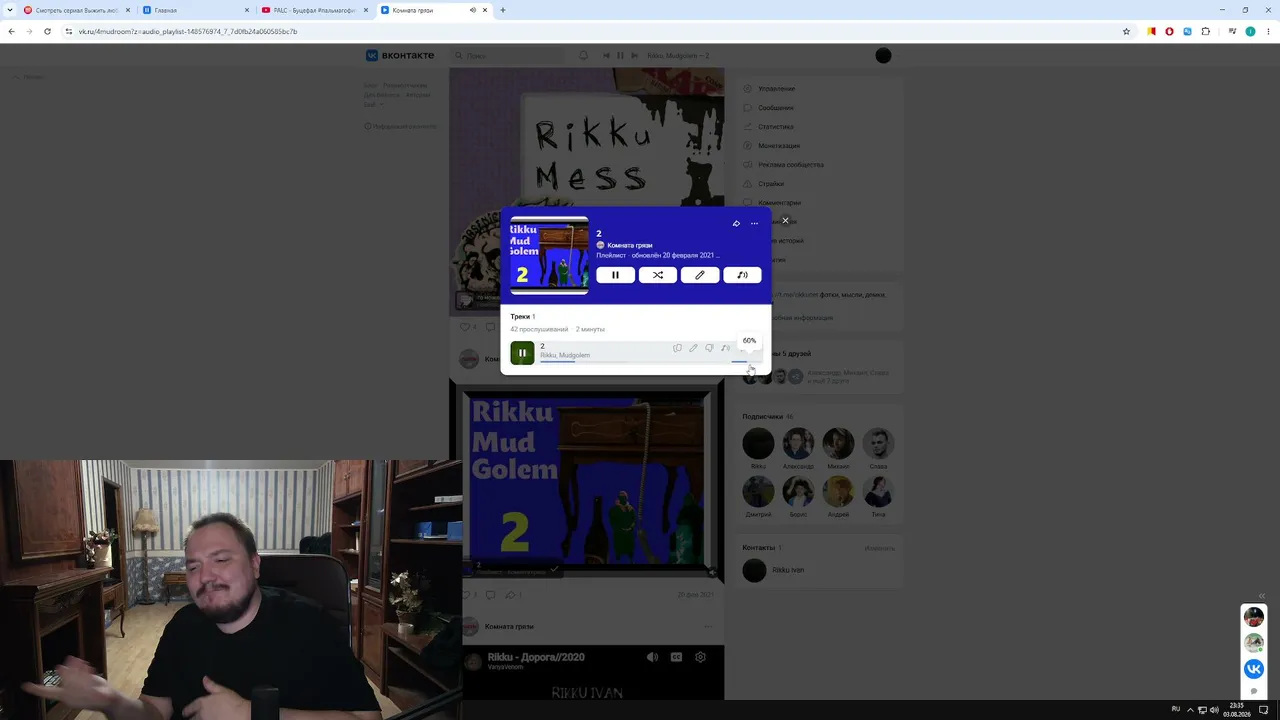
Task: Click the music note icon on track 2 row
Action: coord(725,348)
